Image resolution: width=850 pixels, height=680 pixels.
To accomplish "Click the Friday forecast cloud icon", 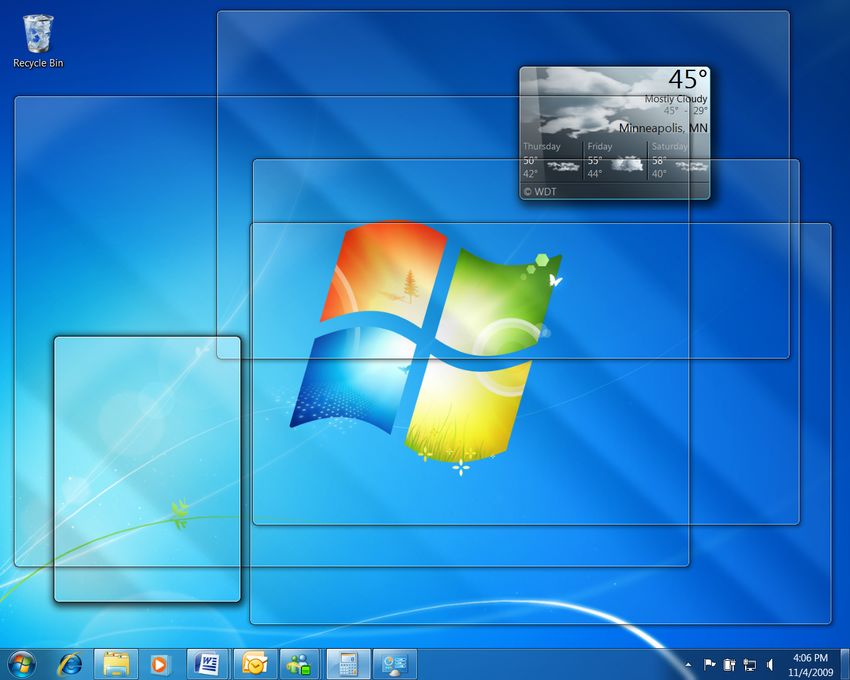I will click(x=627, y=164).
